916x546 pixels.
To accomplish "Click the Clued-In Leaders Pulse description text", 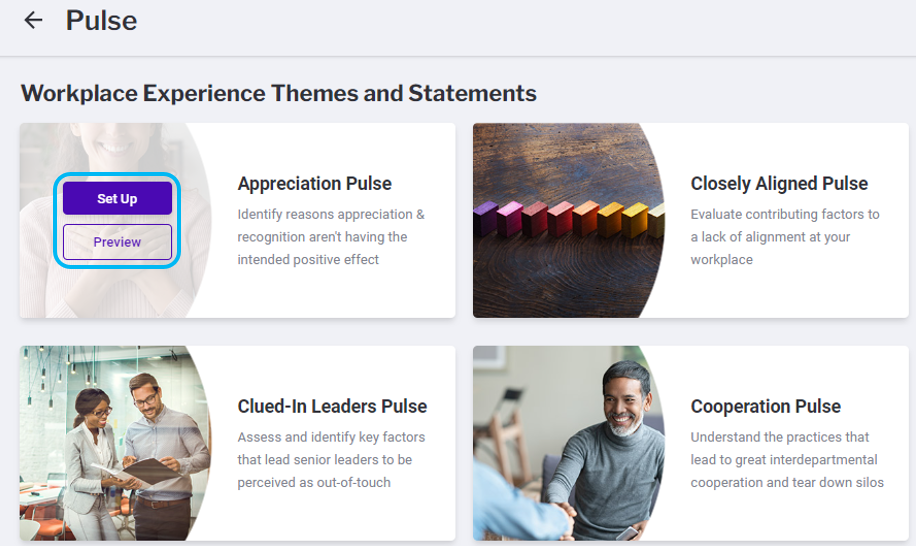I will [331, 460].
